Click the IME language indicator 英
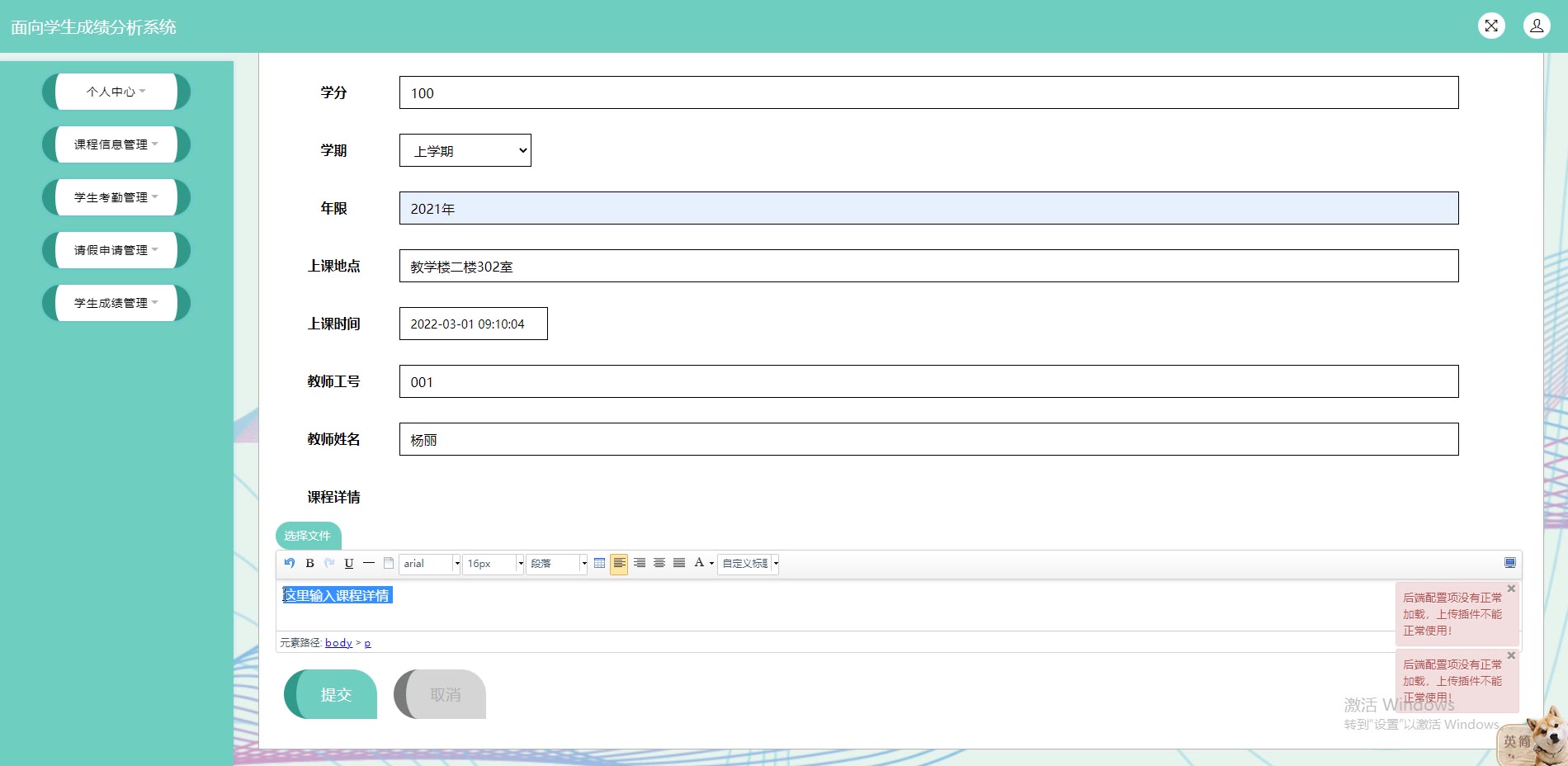 tap(1509, 741)
